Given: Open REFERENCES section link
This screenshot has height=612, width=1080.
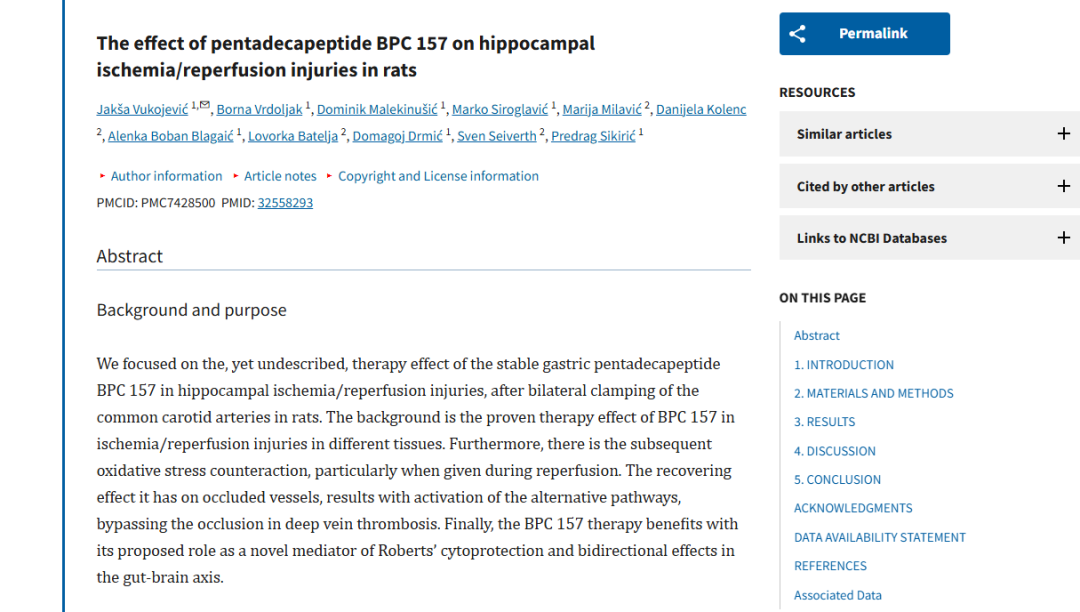Looking at the screenshot, I should 830,566.
